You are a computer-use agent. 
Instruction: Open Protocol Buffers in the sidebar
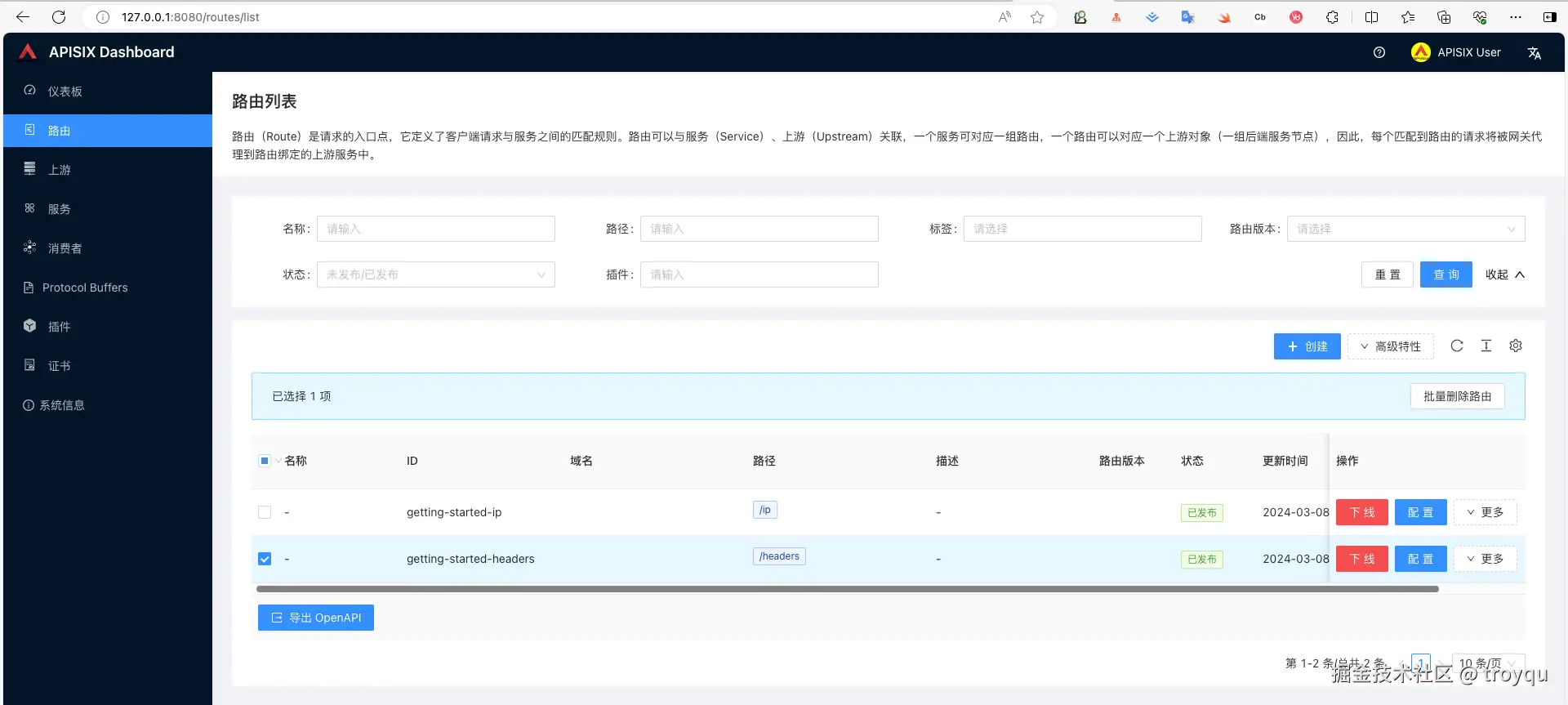[x=108, y=288]
